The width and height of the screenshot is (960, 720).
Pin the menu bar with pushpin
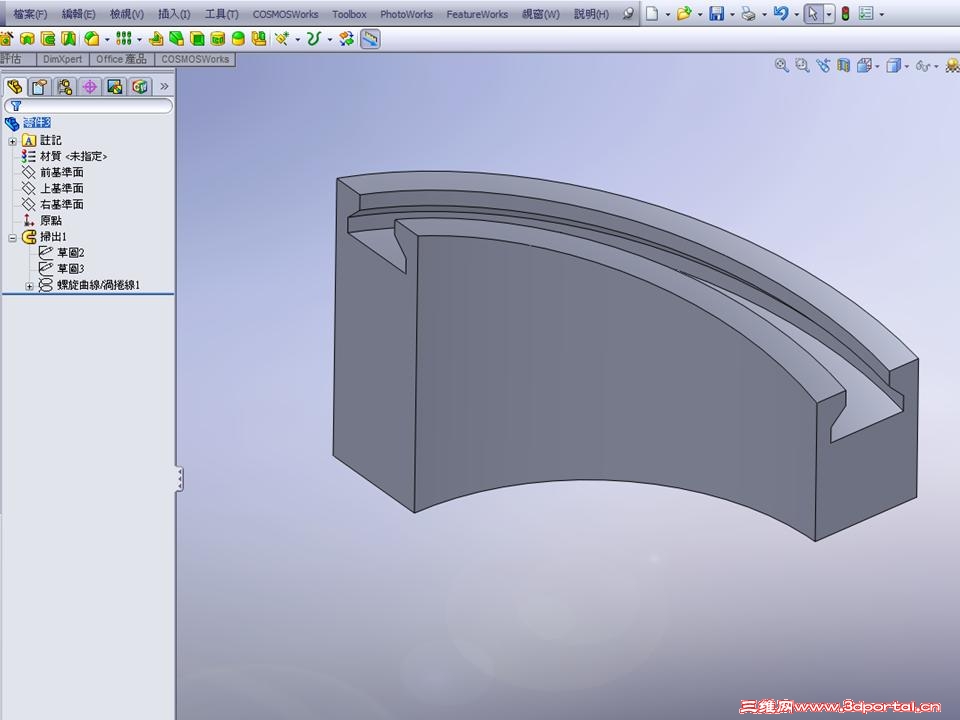tap(628, 13)
